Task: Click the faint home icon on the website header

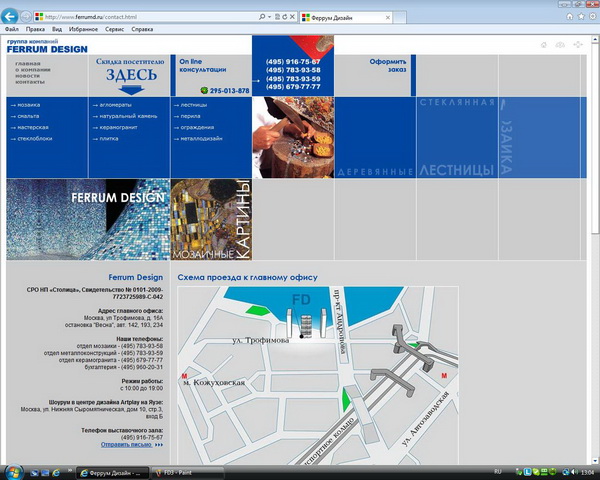Action: click(x=544, y=45)
